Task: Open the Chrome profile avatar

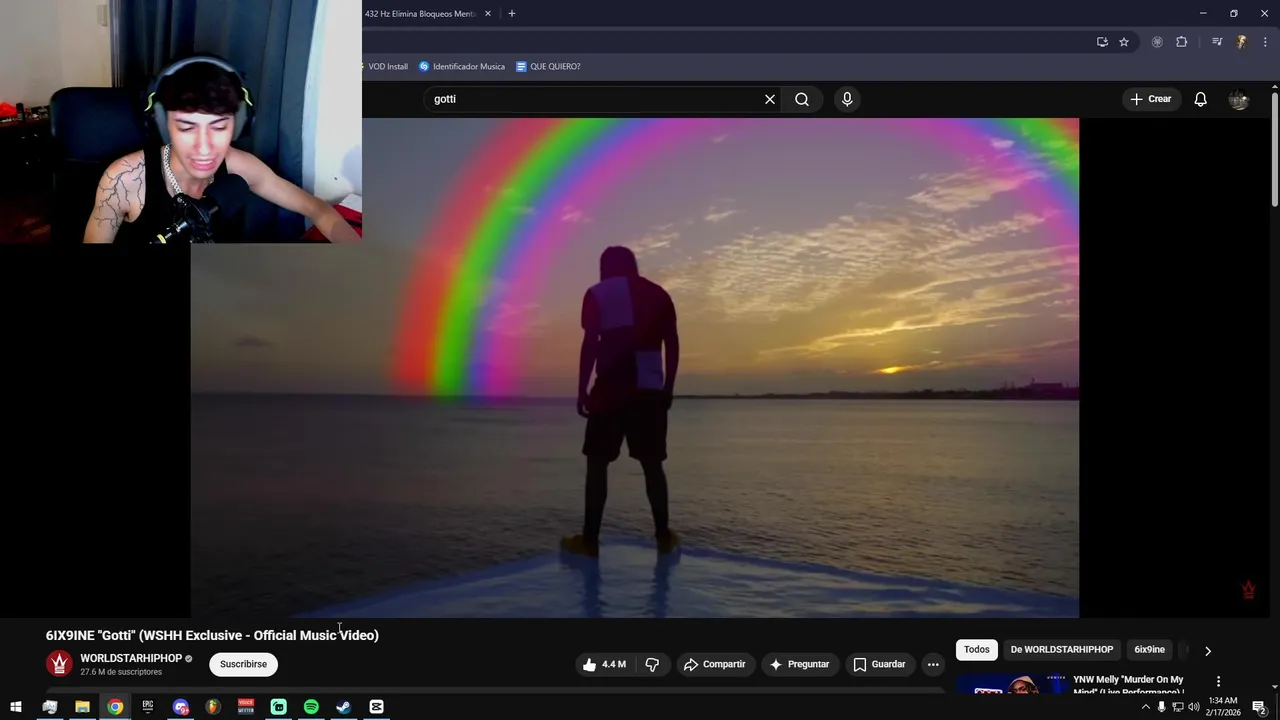Action: click(x=1241, y=42)
